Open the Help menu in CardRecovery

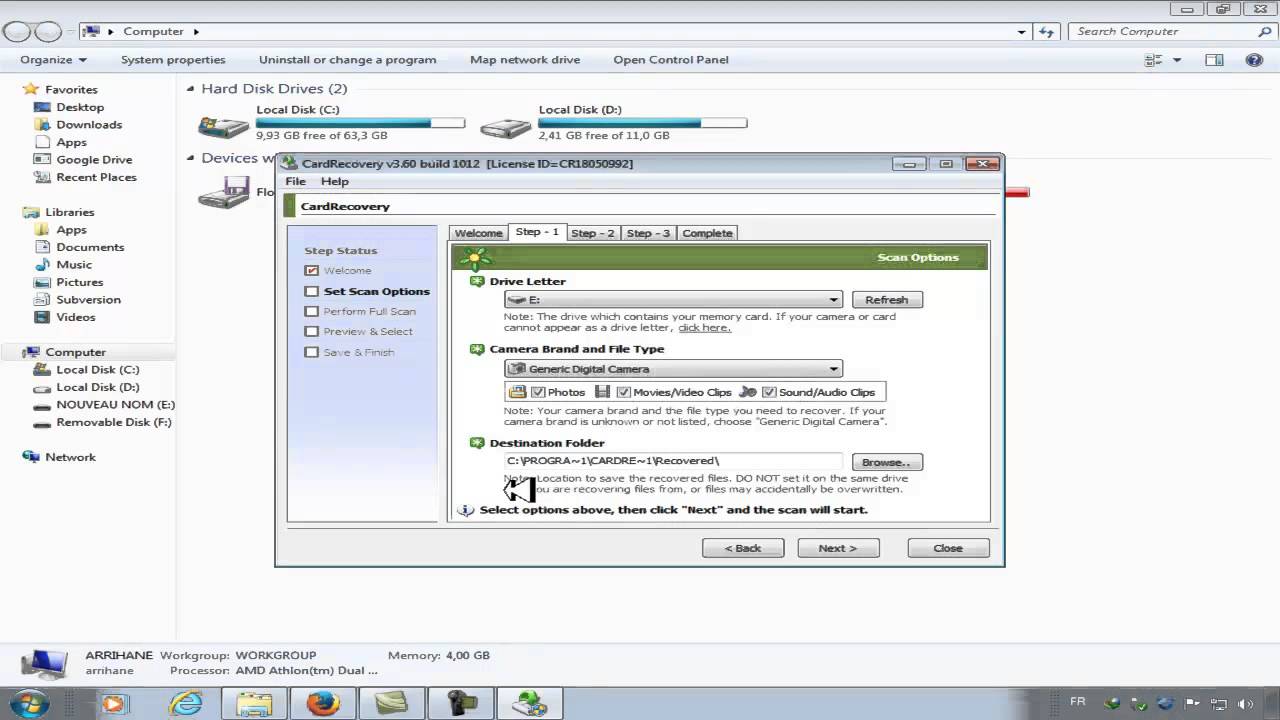[x=334, y=182]
